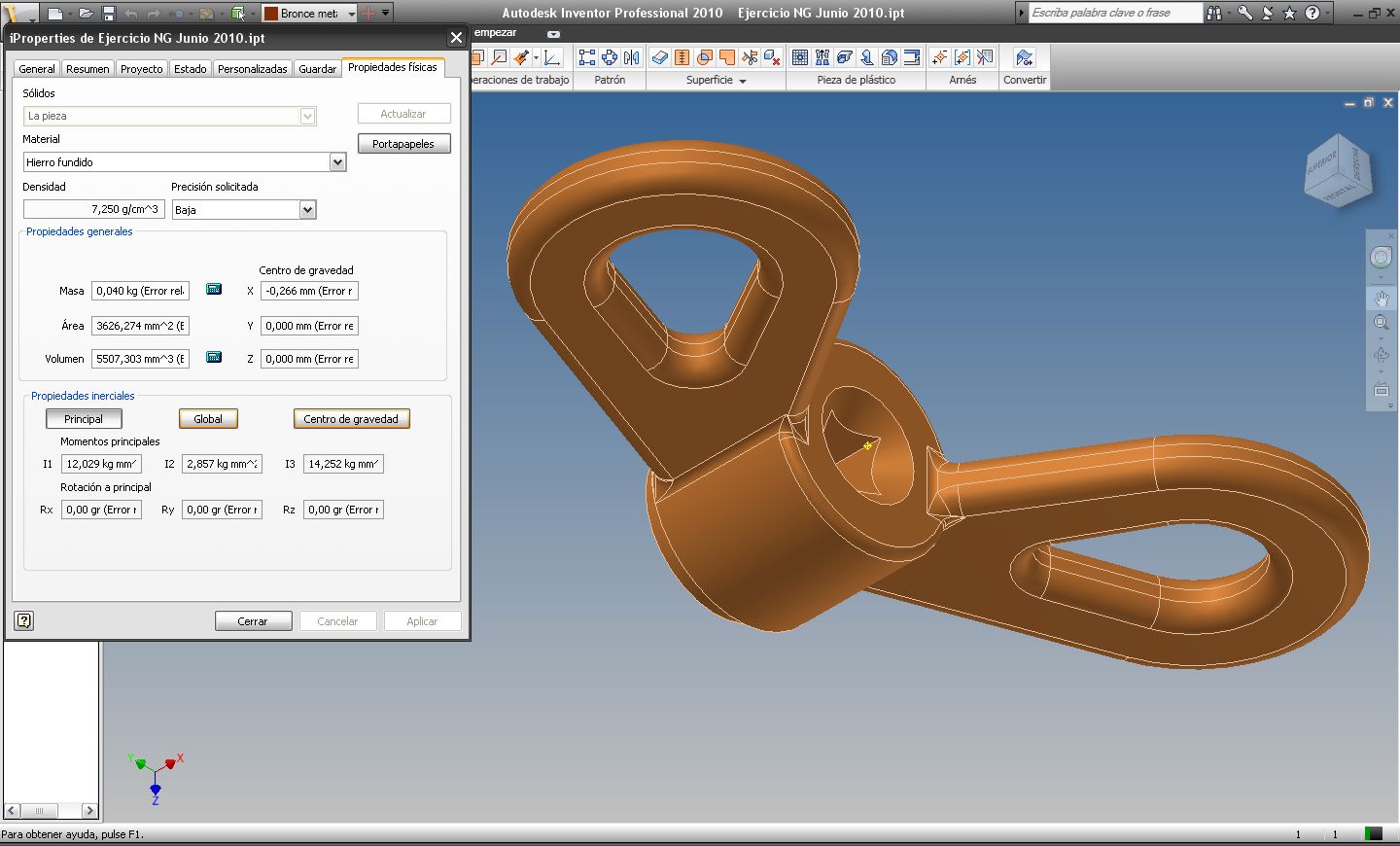This screenshot has width=1400, height=846.
Task: Click the Cerrar button
Action: click(253, 621)
